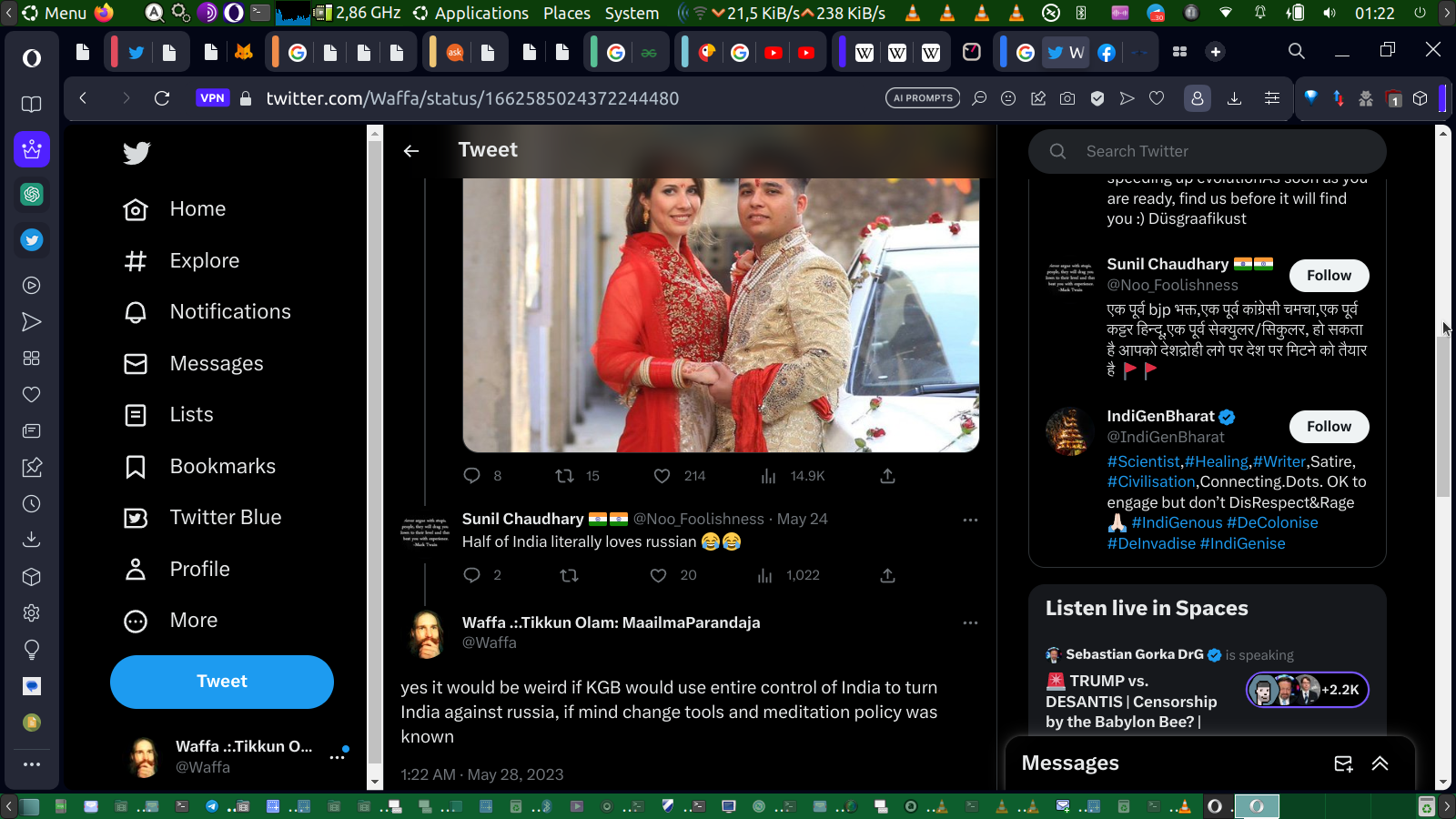1456x819 pixels.
Task: Click the blue Tweet button
Action: click(x=222, y=682)
